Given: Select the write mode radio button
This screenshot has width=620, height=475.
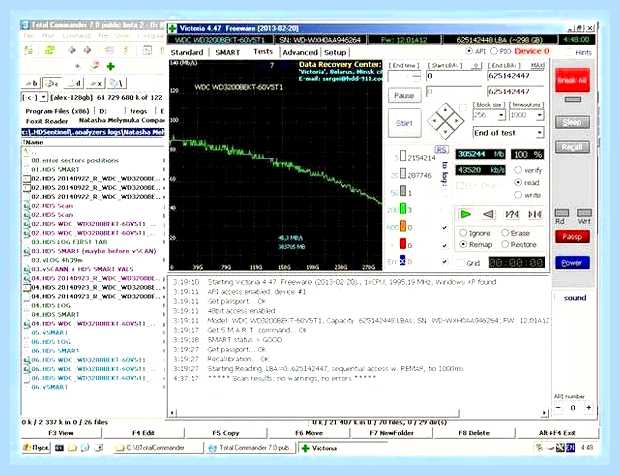Looking at the screenshot, I should (x=518, y=195).
